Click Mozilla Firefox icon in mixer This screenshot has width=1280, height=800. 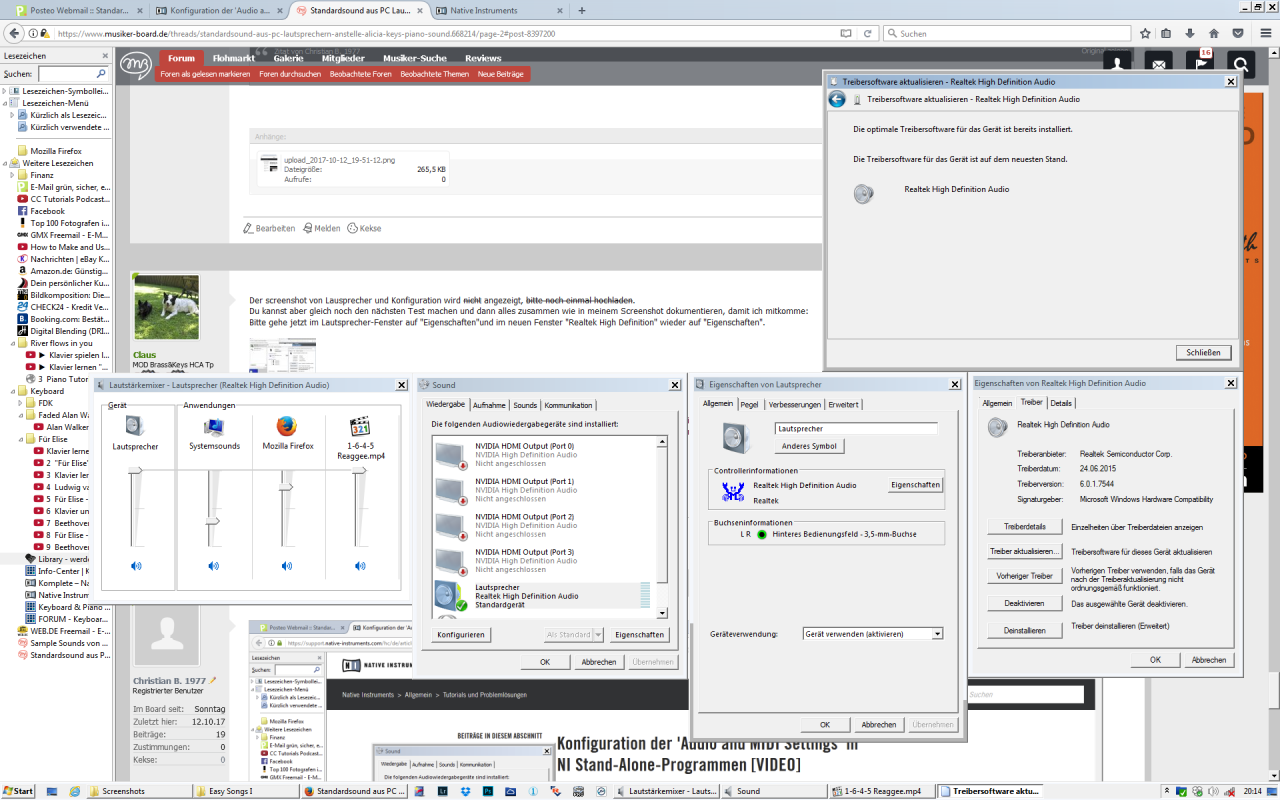(287, 426)
